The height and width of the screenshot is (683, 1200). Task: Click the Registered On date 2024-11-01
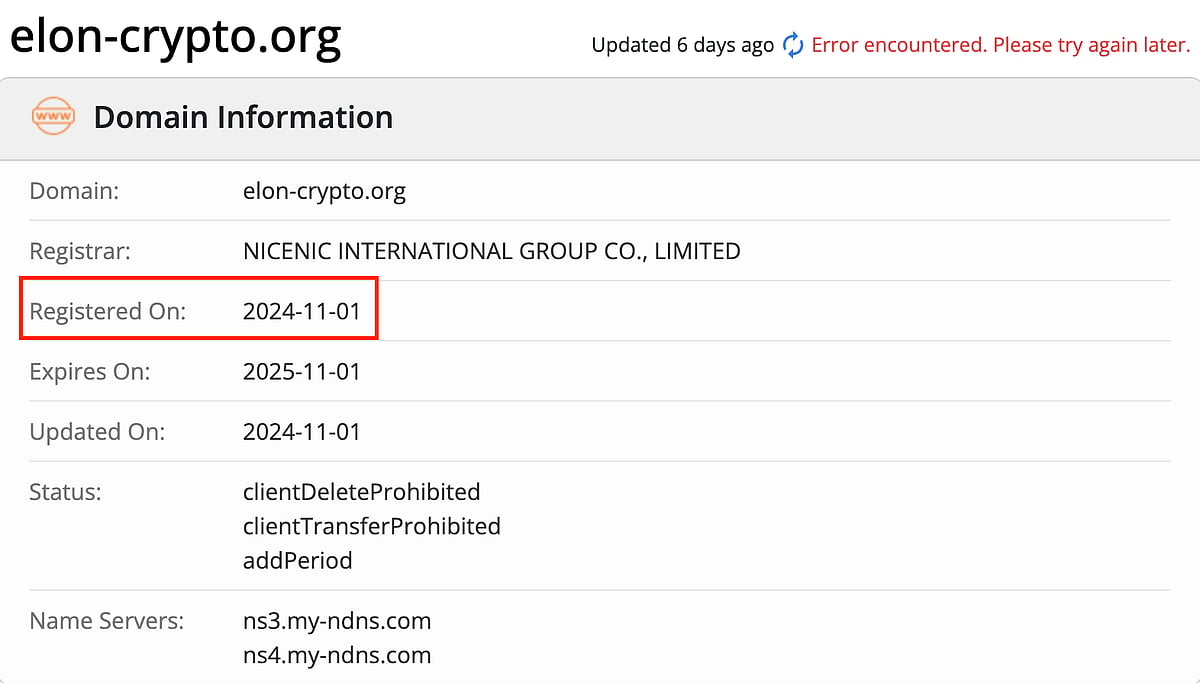point(301,311)
